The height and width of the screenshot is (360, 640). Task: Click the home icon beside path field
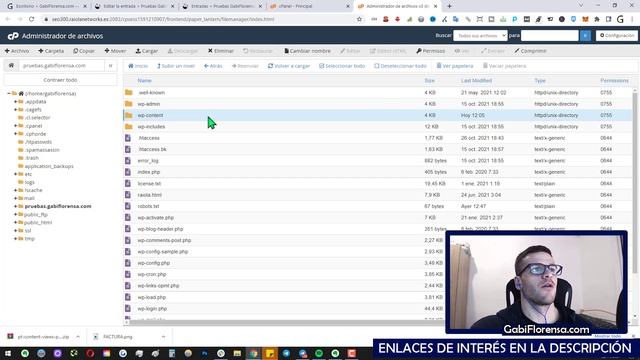pyautogui.click(x=11, y=65)
